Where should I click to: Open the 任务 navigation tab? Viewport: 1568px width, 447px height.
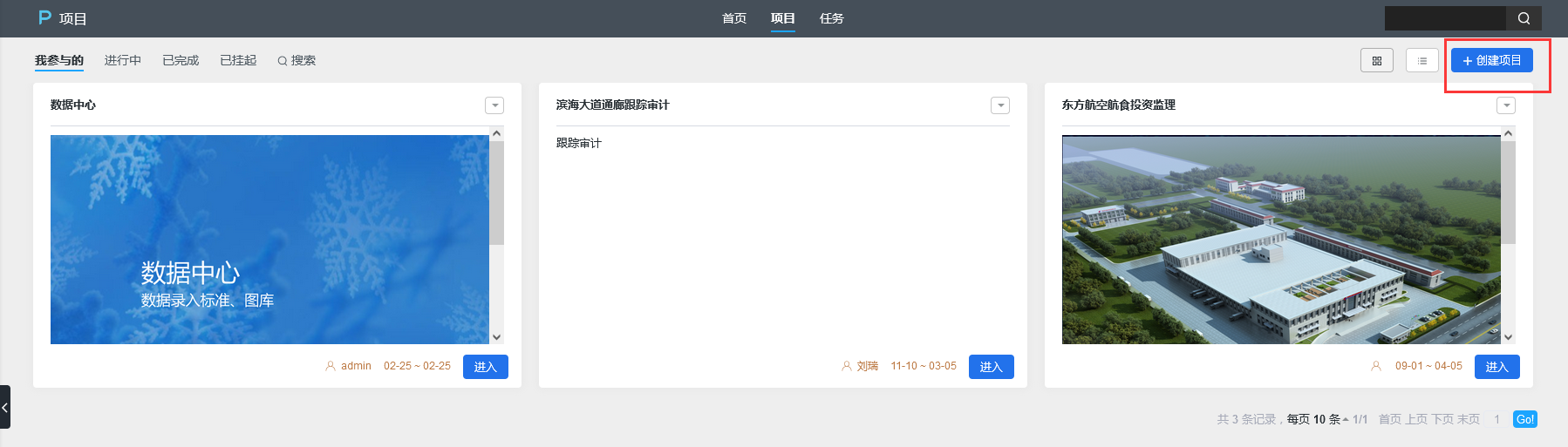click(831, 18)
